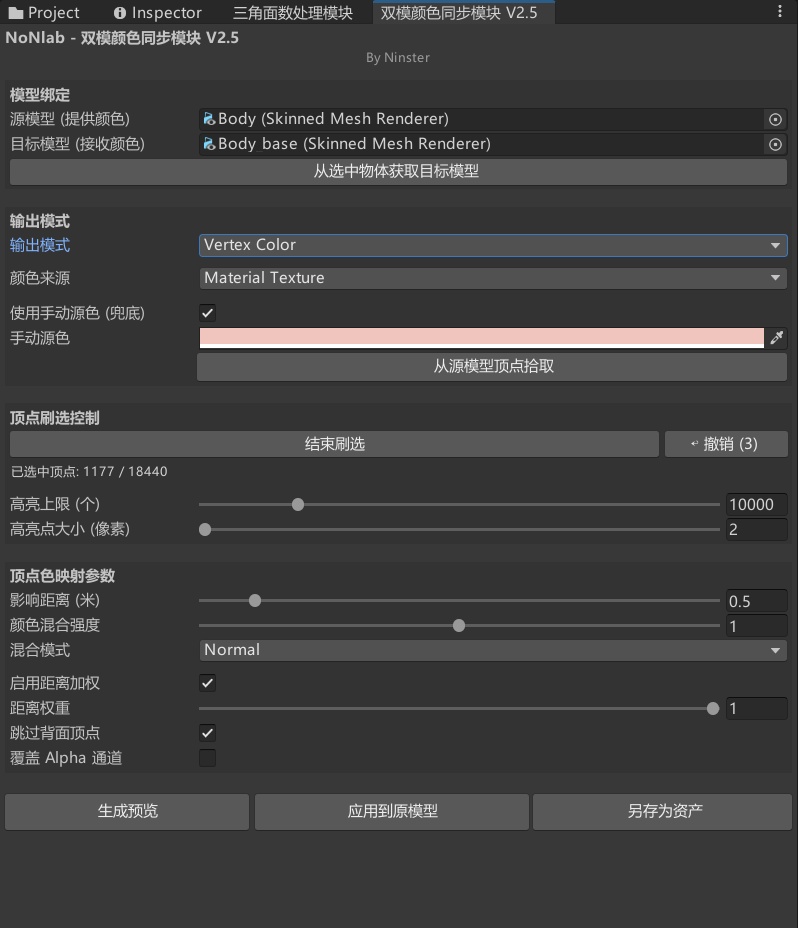
Task: Click the Skinned Mesh icon beside Body_base
Action: pyautogui.click(x=209, y=144)
